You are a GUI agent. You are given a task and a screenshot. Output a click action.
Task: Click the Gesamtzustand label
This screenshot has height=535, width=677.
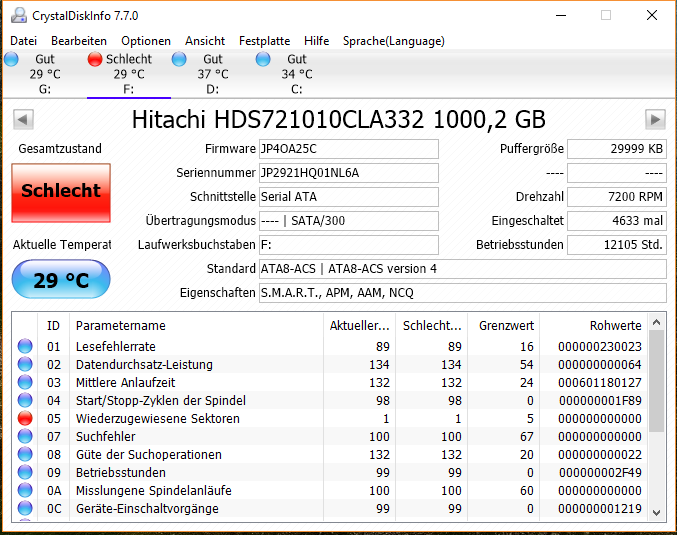point(60,149)
